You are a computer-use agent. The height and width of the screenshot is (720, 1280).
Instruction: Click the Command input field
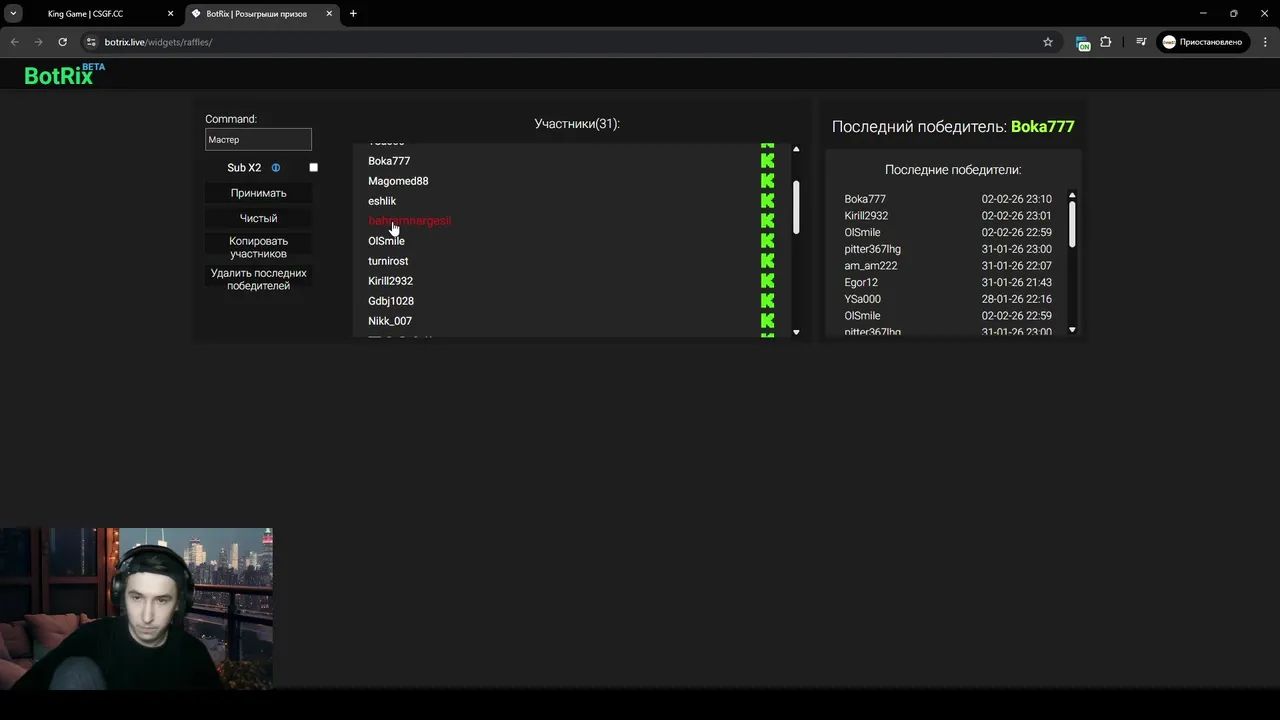click(x=258, y=140)
